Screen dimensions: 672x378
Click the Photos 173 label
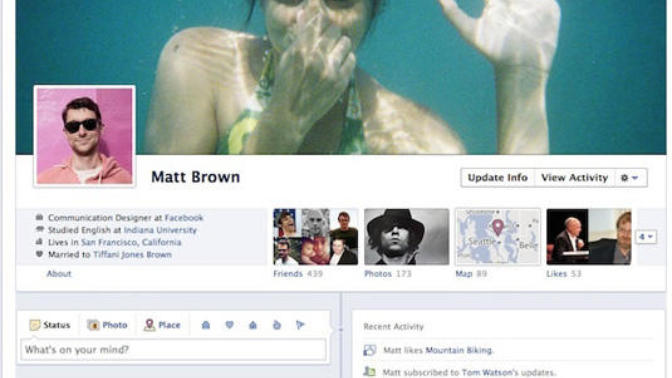click(388, 274)
